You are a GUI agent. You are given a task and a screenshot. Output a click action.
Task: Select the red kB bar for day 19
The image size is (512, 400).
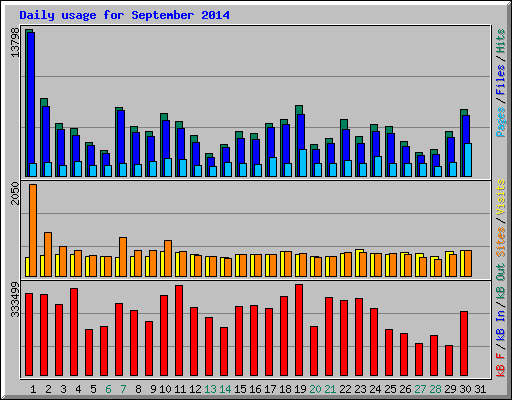(299, 330)
